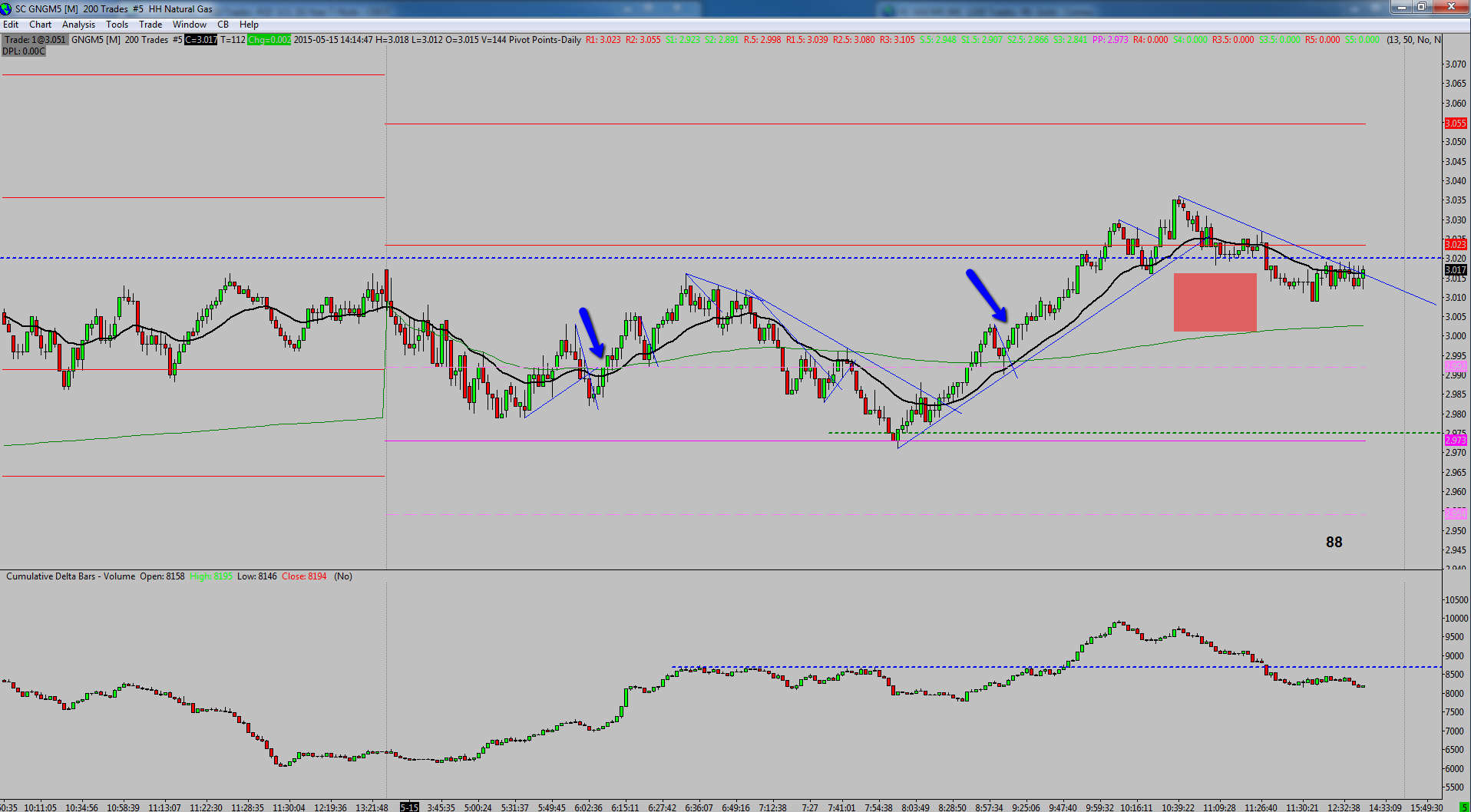
Task: Click the 'S5: 0.000' pivot value
Action: pos(1362,40)
